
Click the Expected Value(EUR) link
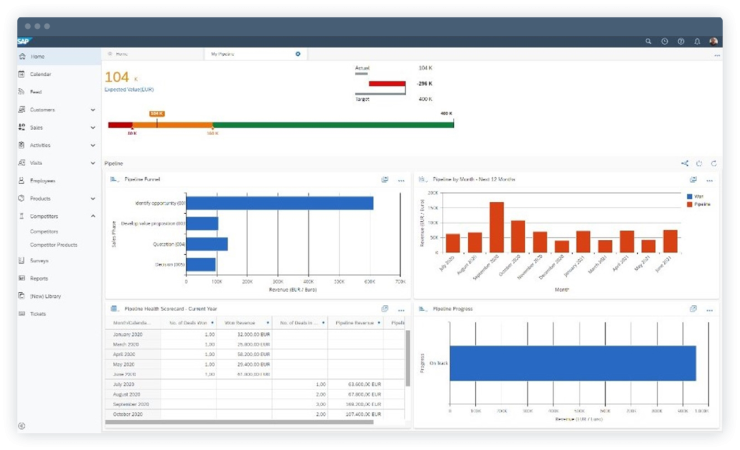point(128,90)
